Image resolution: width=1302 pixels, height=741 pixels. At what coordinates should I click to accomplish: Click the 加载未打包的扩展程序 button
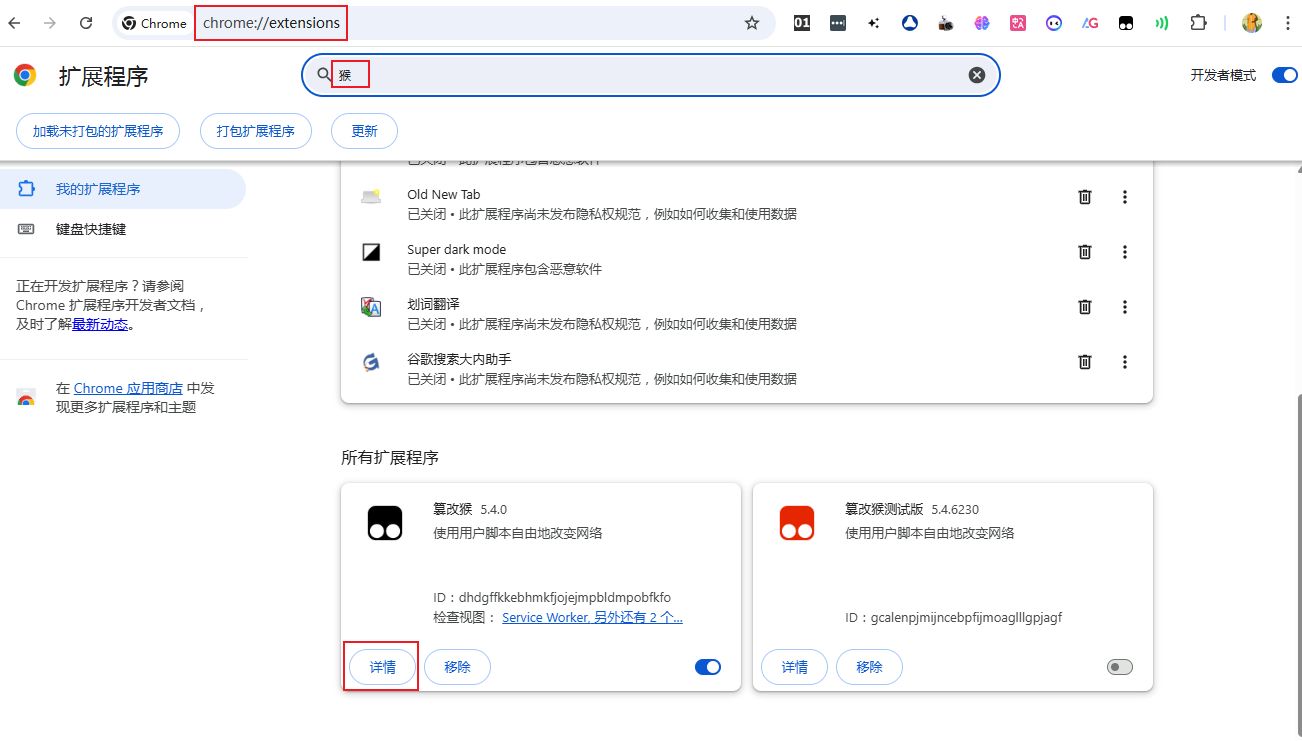click(x=98, y=131)
